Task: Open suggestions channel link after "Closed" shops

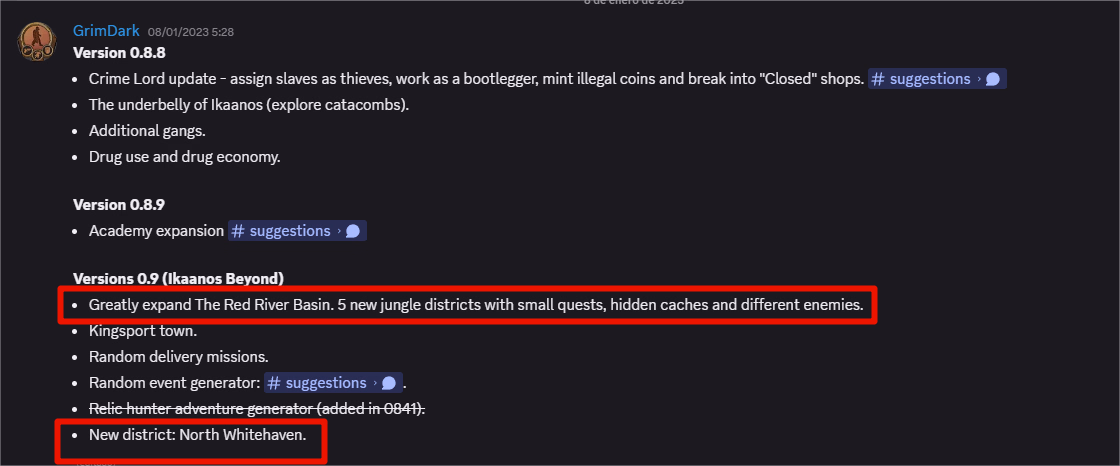Action: coord(930,79)
